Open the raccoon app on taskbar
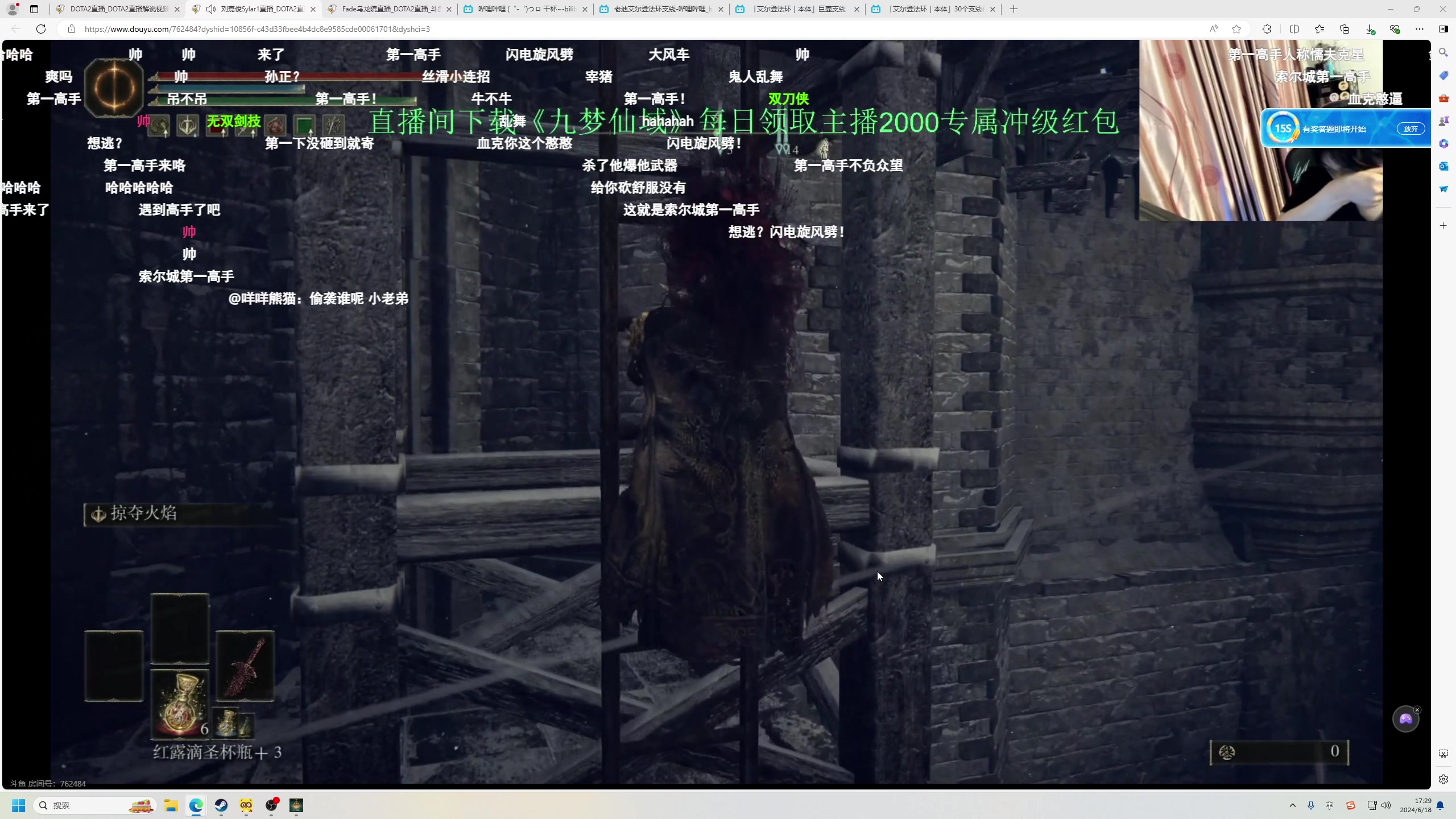1456x819 pixels. 246,805
